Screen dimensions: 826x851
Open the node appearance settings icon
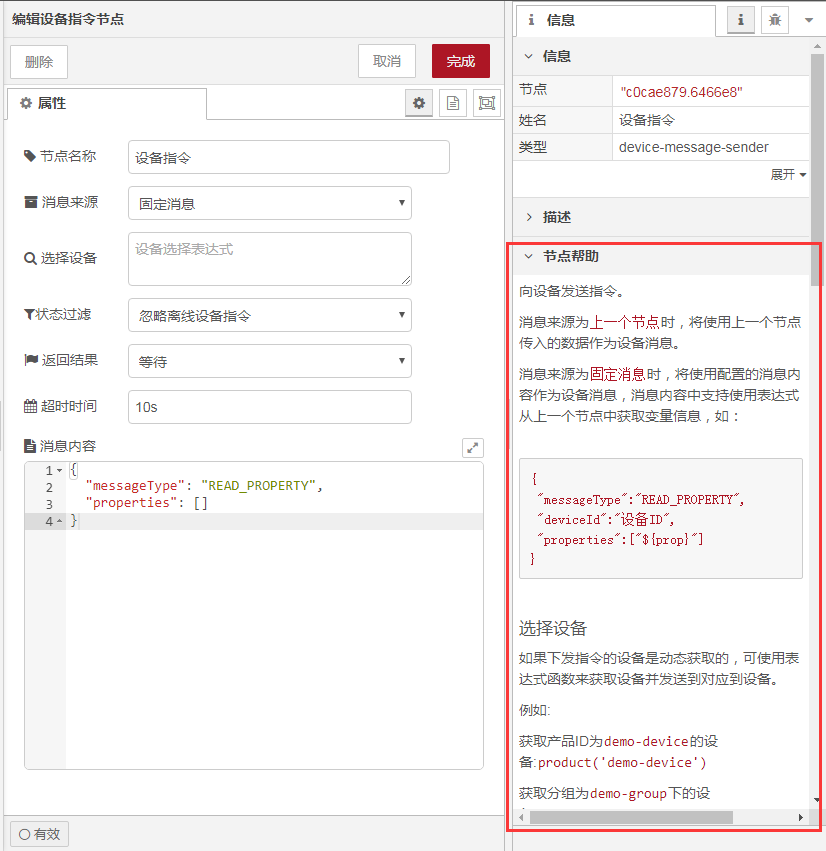(487, 103)
